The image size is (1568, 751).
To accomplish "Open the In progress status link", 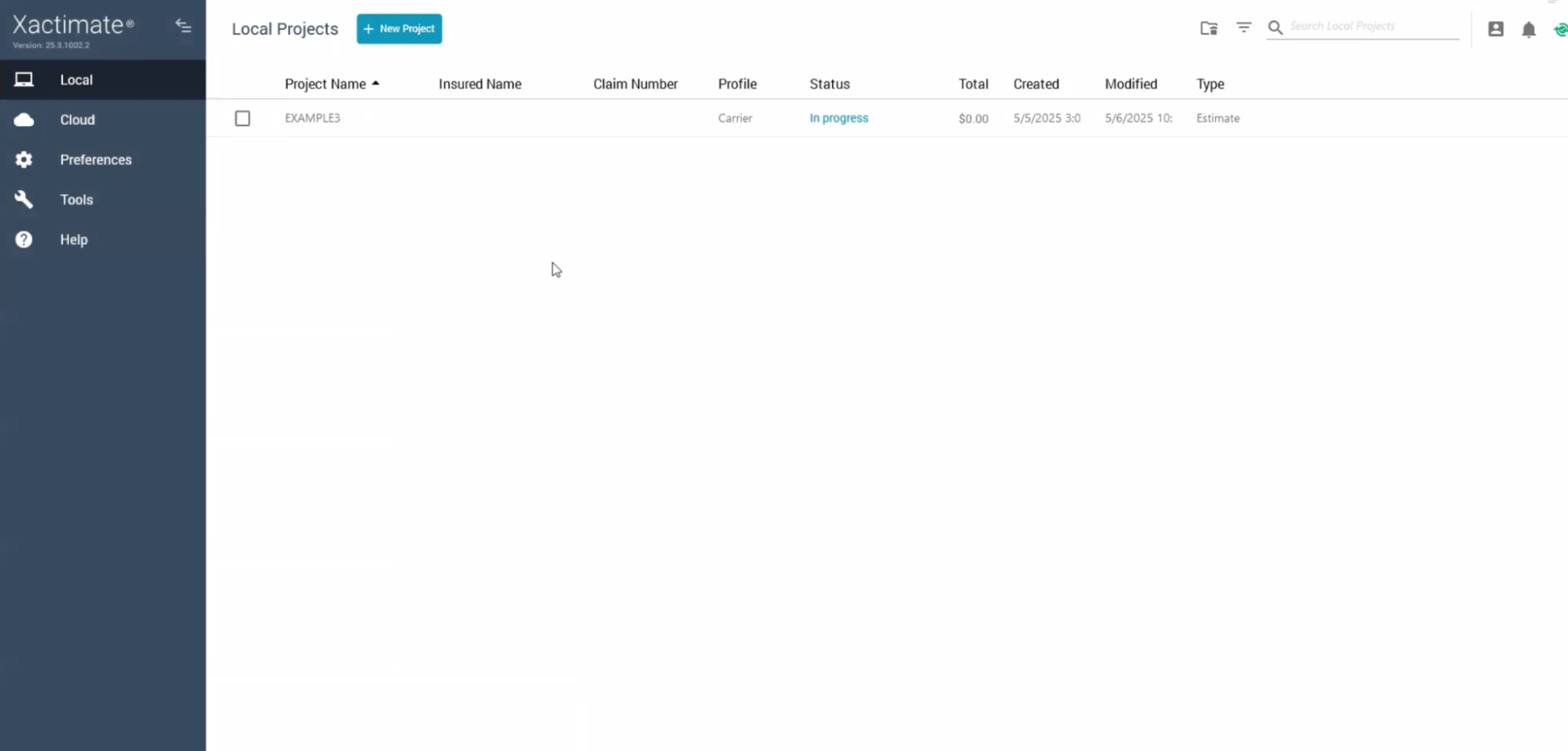I will pyautogui.click(x=838, y=118).
